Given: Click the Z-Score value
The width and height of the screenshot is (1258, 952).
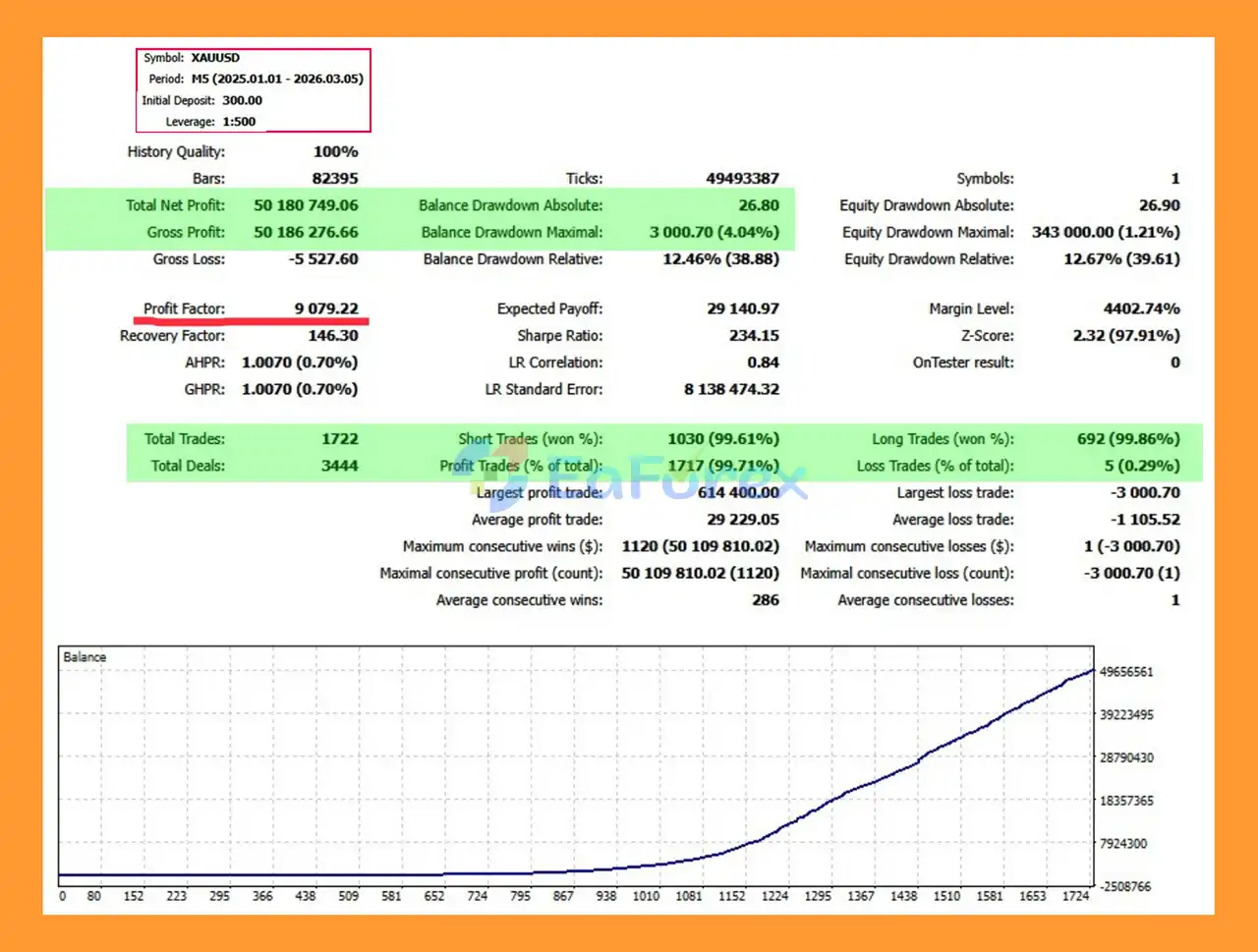Looking at the screenshot, I should pyautogui.click(x=1126, y=336).
